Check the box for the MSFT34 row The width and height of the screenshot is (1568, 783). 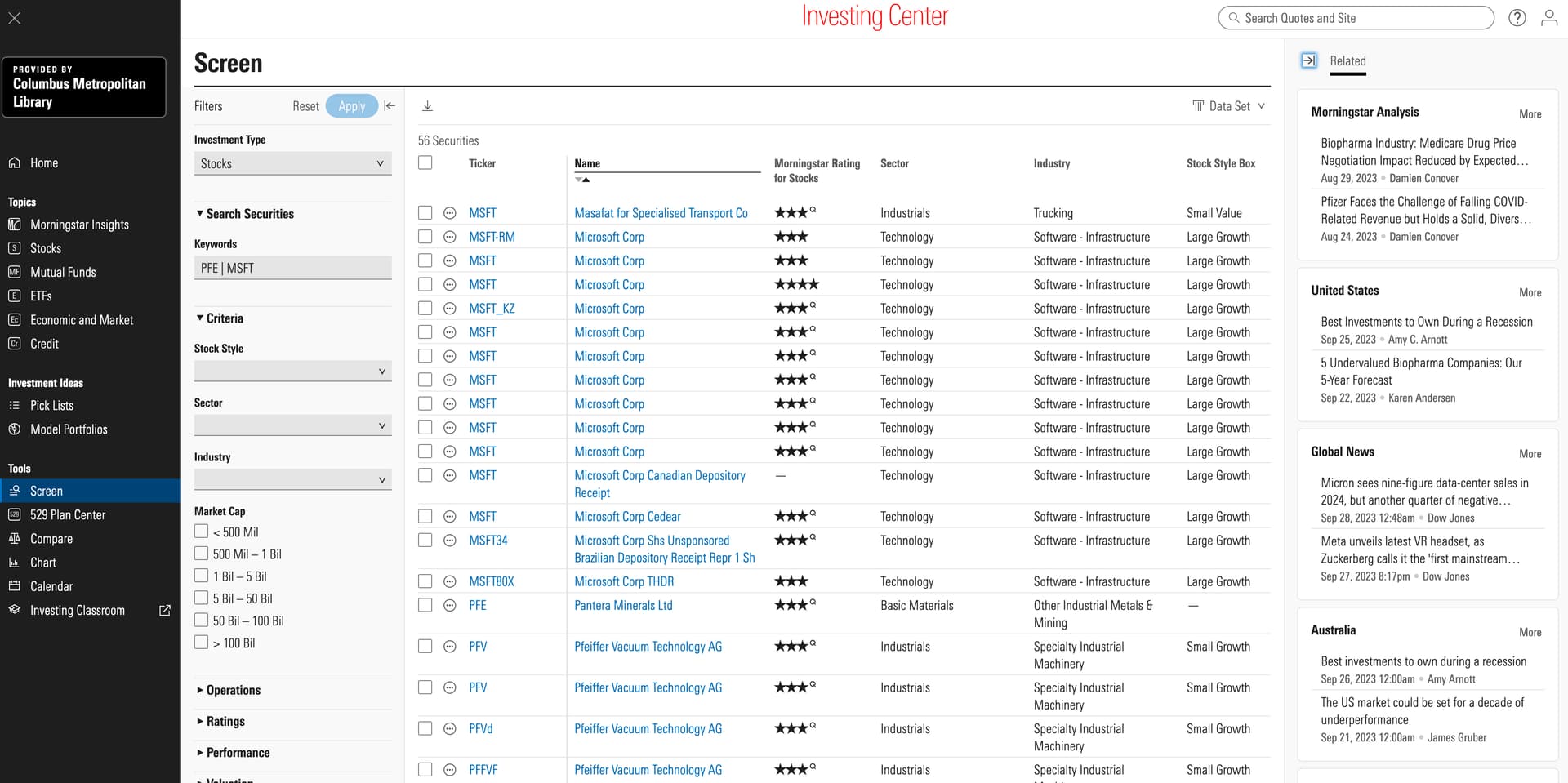pos(425,540)
